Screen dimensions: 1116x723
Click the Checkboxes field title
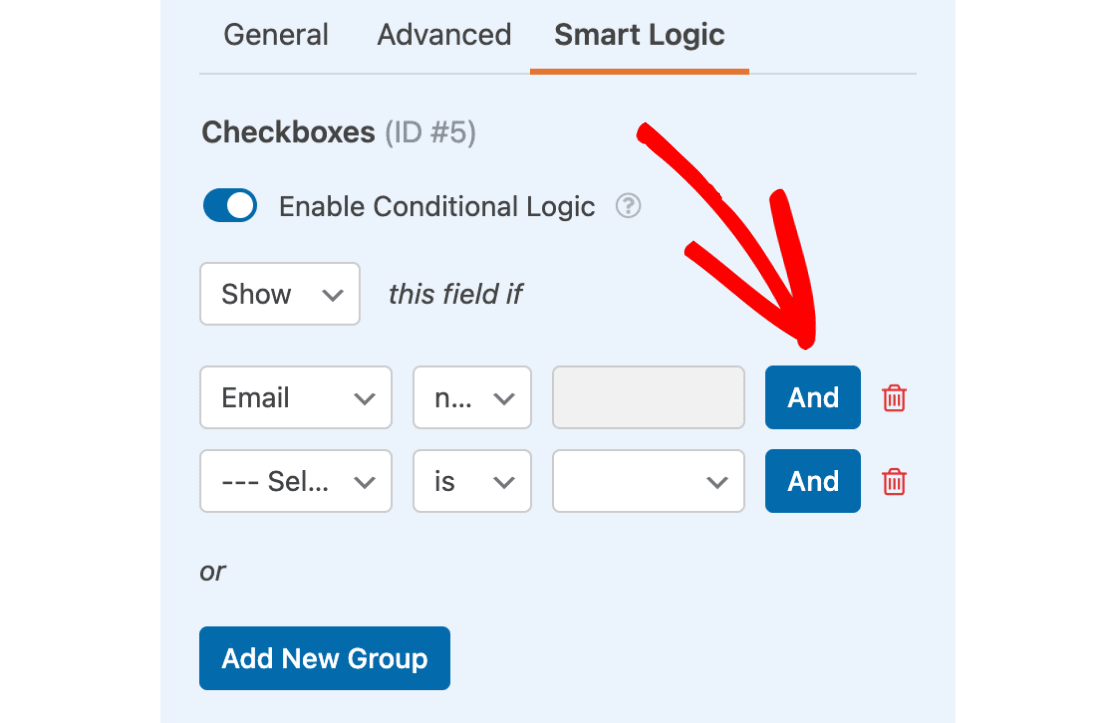click(288, 132)
